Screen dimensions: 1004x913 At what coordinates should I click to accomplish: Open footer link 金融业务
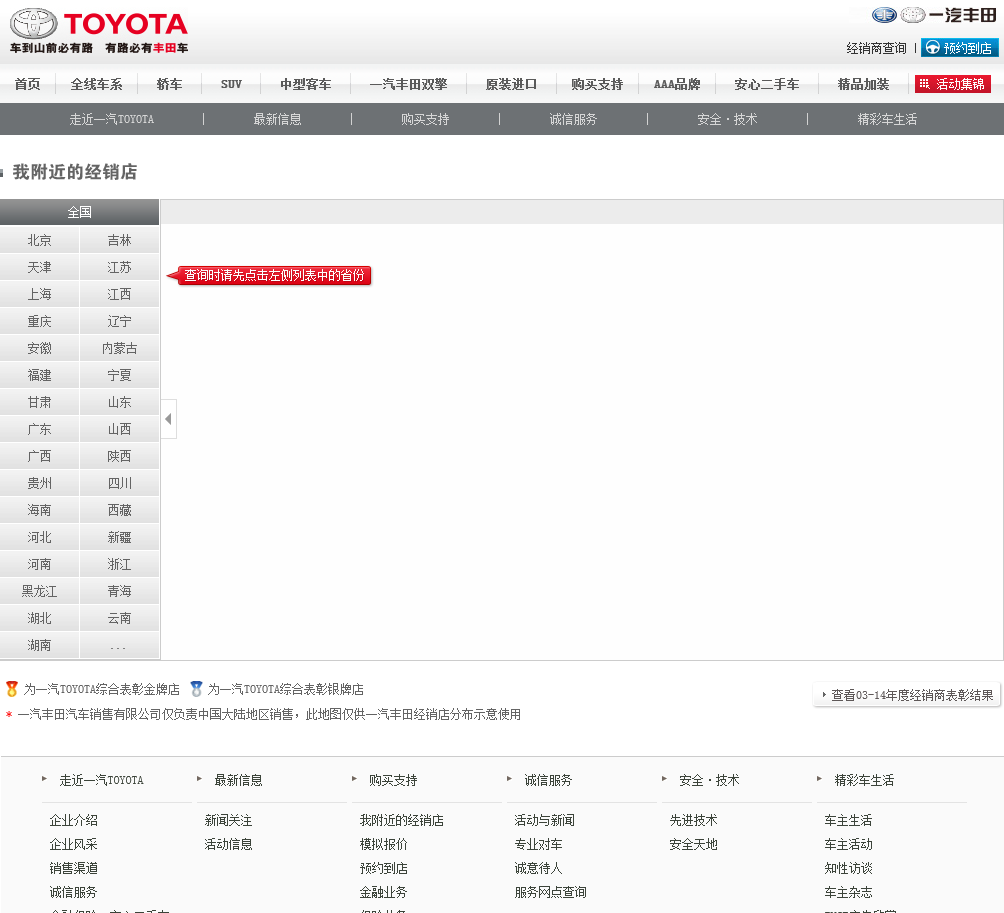pos(384,893)
